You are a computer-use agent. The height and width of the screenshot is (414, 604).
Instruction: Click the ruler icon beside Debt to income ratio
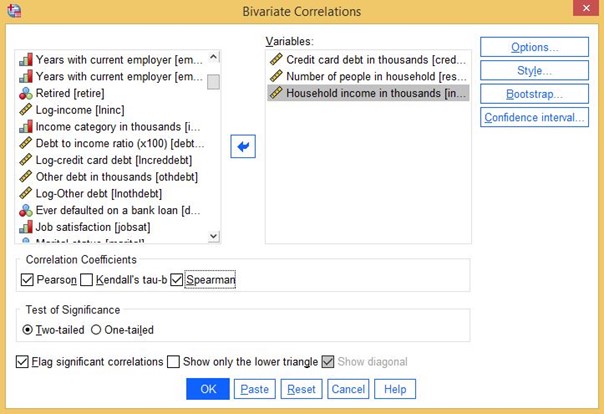coord(26,143)
